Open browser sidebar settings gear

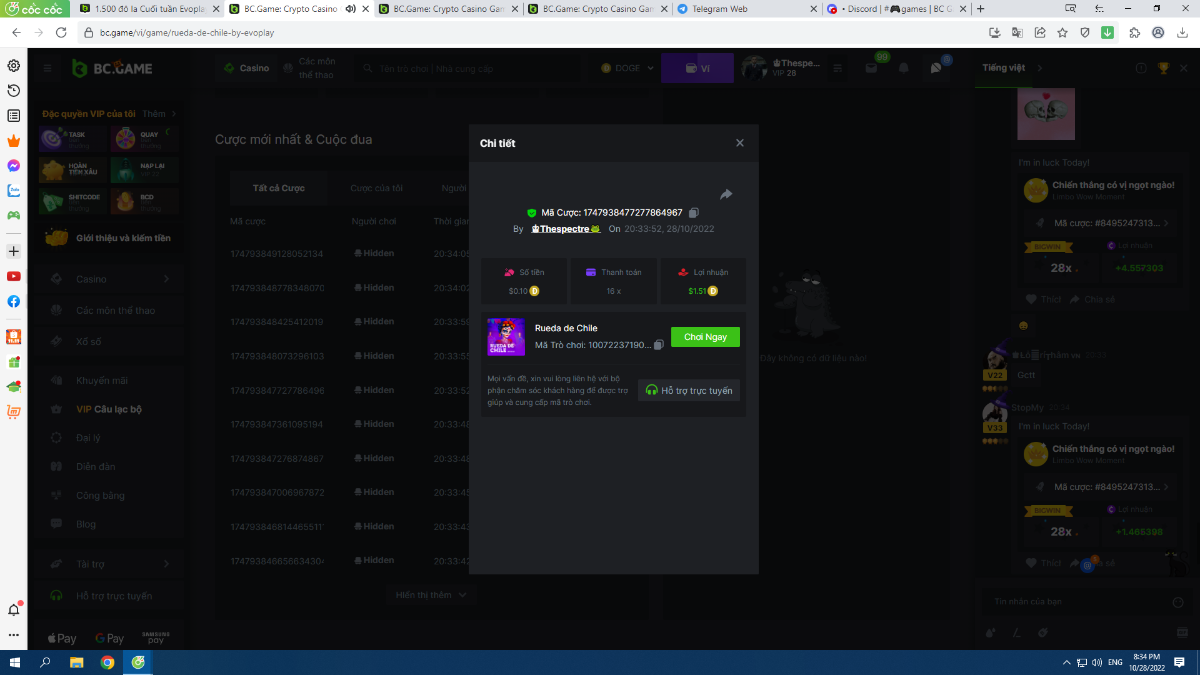click(x=14, y=66)
